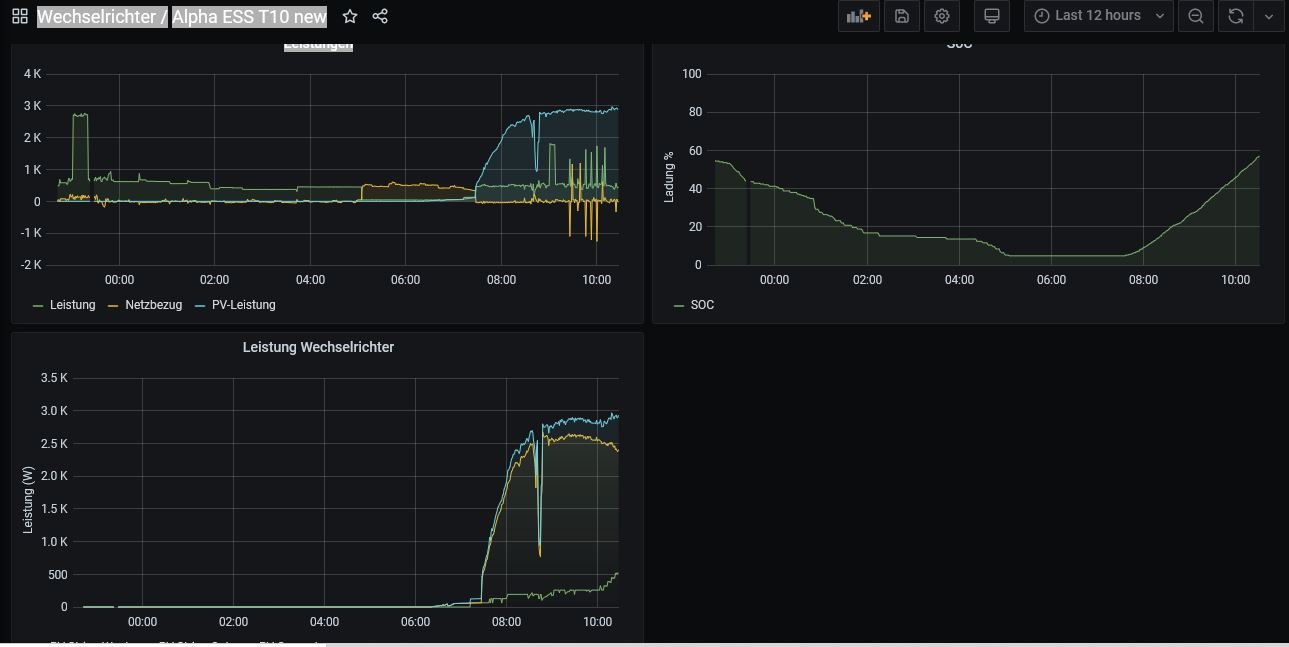Zoom out the time range
Image resolution: width=1289 pixels, height=647 pixels.
(x=1195, y=16)
